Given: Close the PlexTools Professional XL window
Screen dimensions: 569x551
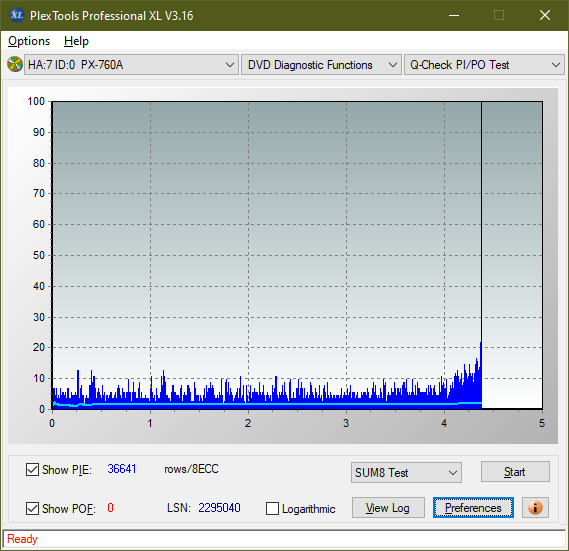Looking at the screenshot, I should point(545,15).
